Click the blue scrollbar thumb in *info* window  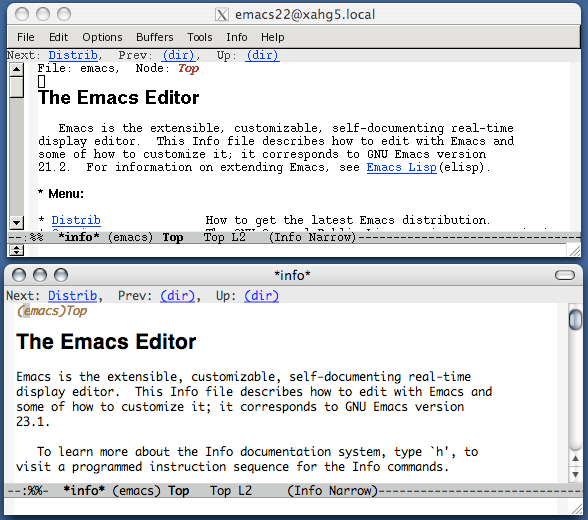pos(575,320)
